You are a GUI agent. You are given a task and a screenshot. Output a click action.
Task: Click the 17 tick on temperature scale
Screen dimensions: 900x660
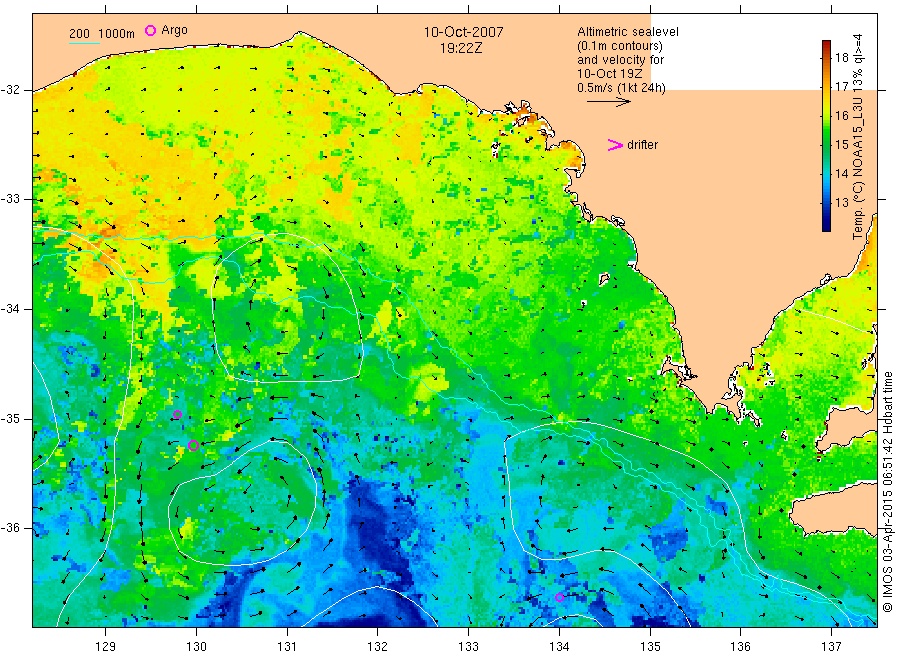(841, 87)
